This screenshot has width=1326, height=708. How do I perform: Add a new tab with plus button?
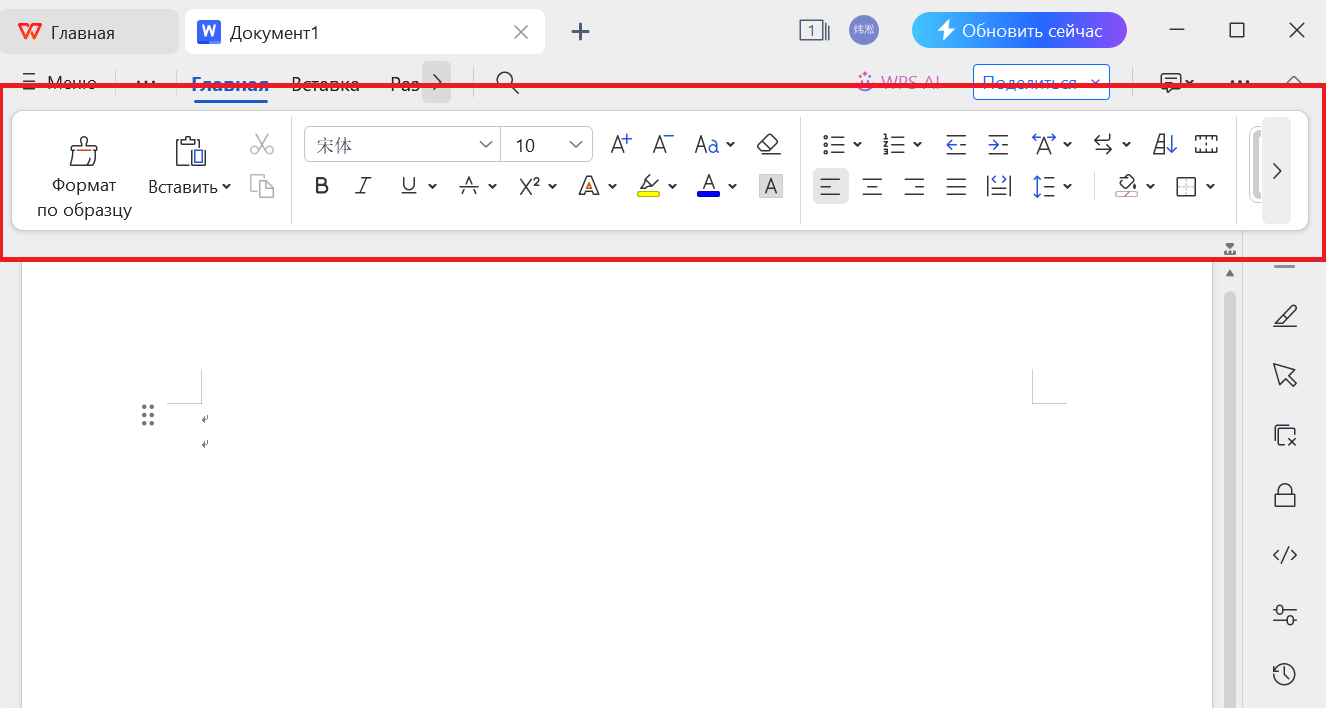(580, 31)
